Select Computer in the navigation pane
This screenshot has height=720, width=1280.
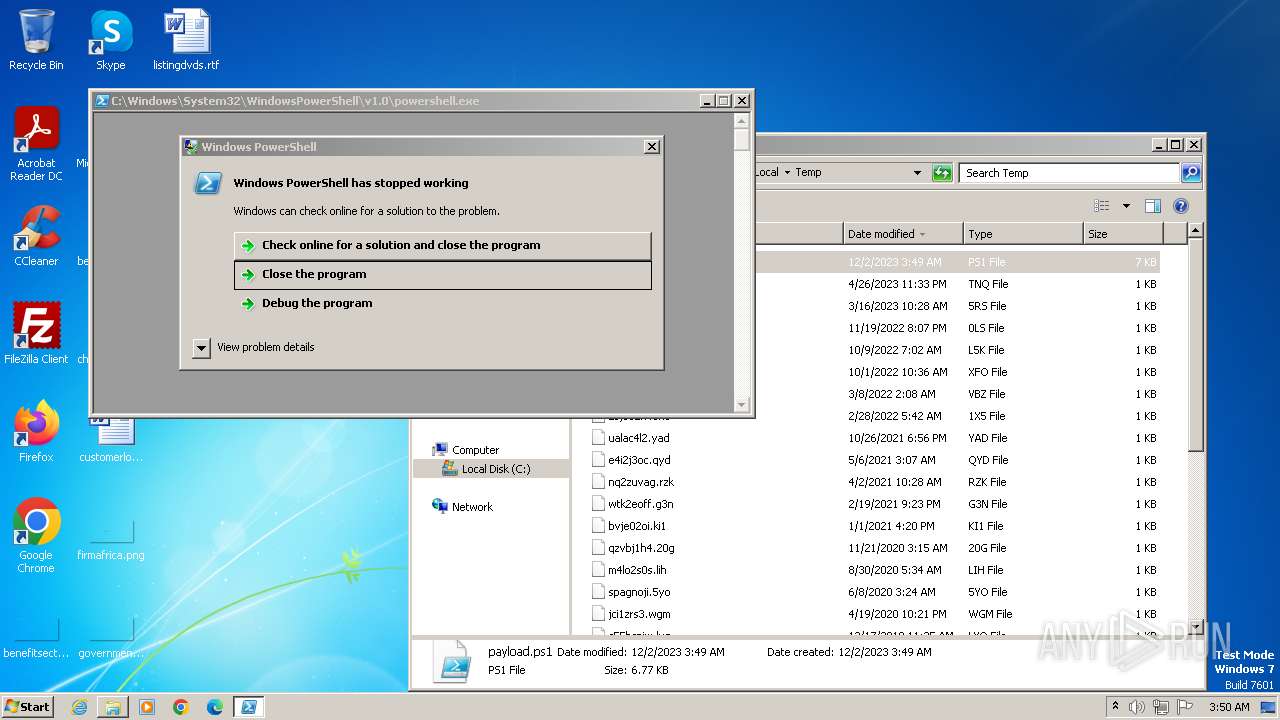tap(475, 450)
